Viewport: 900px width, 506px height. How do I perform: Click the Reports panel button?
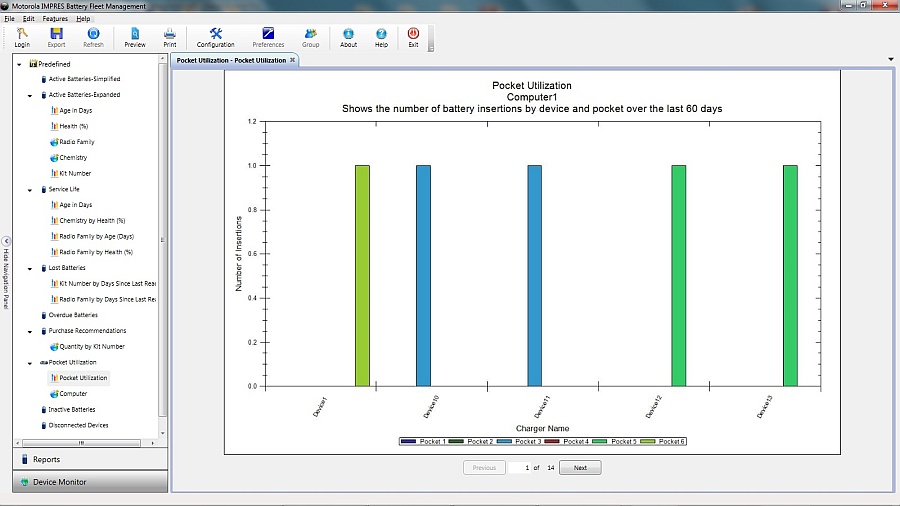click(90, 460)
